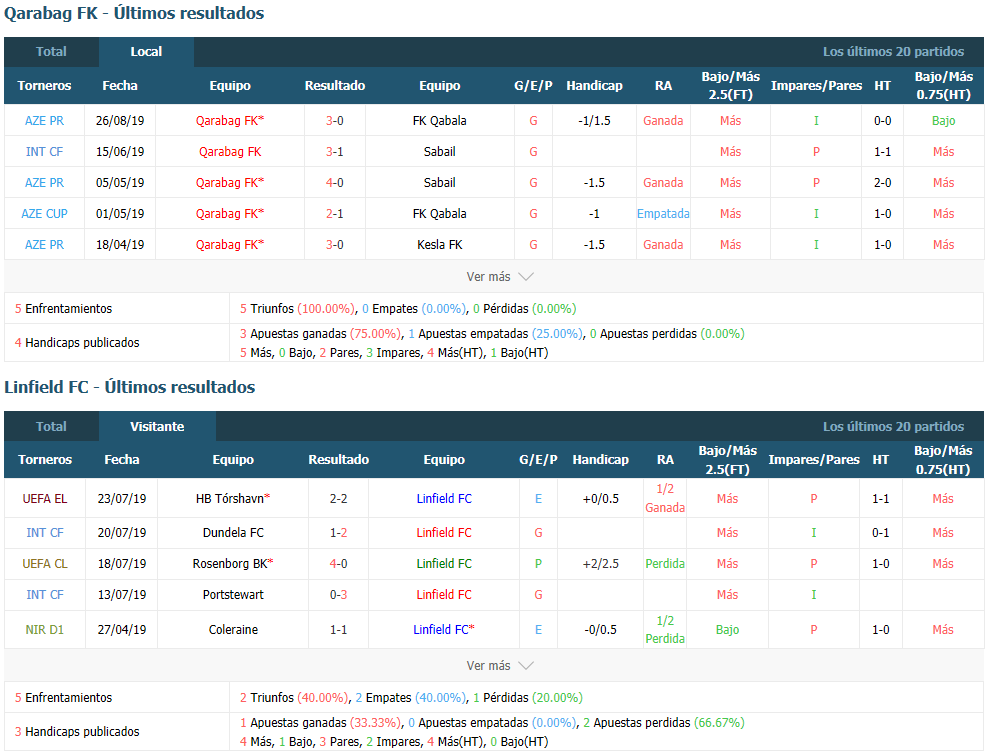Click Los últimos 20 partidos in Qarabag header
Viewport: 996px width, 754px height.
[893, 52]
